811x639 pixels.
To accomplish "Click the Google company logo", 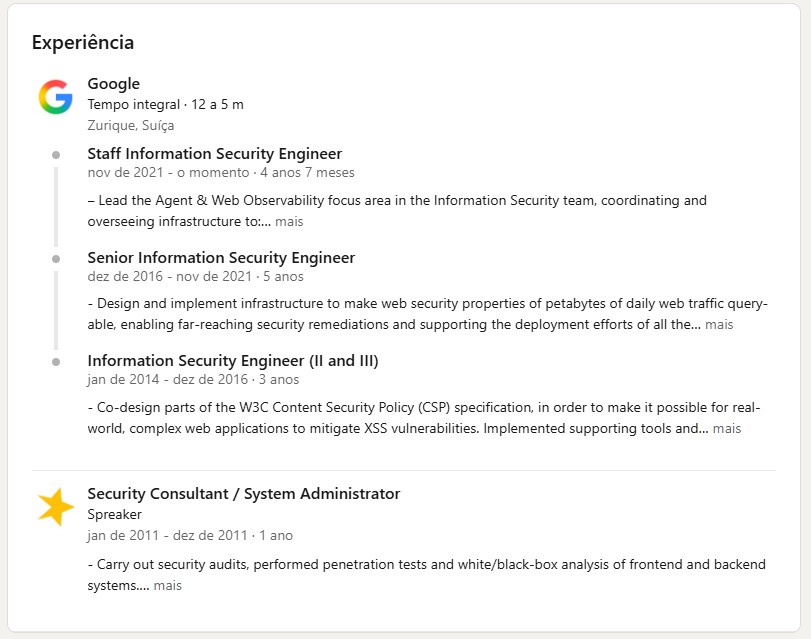I will 55,97.
